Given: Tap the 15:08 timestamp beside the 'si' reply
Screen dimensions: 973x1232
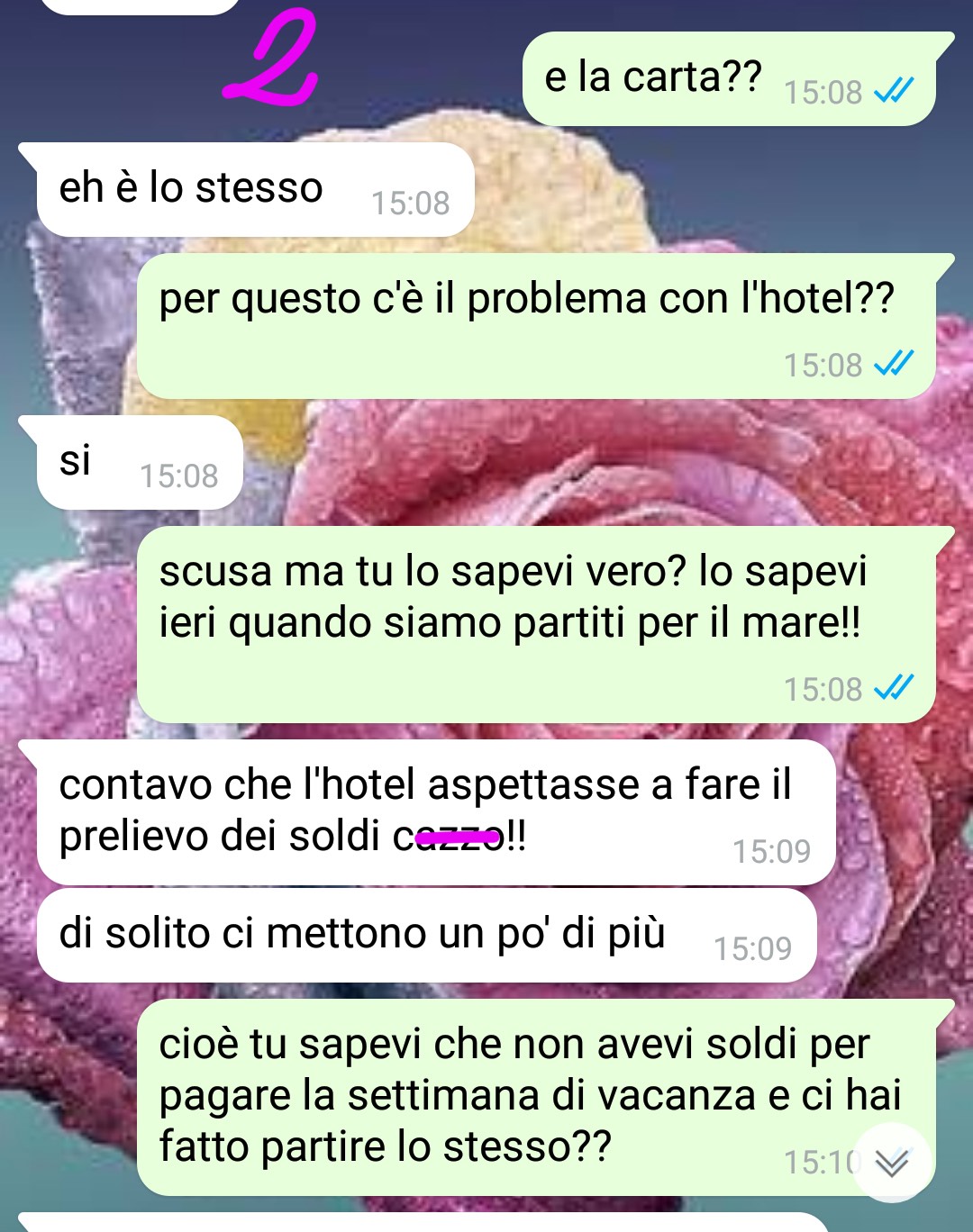Looking at the screenshot, I should point(179,476).
